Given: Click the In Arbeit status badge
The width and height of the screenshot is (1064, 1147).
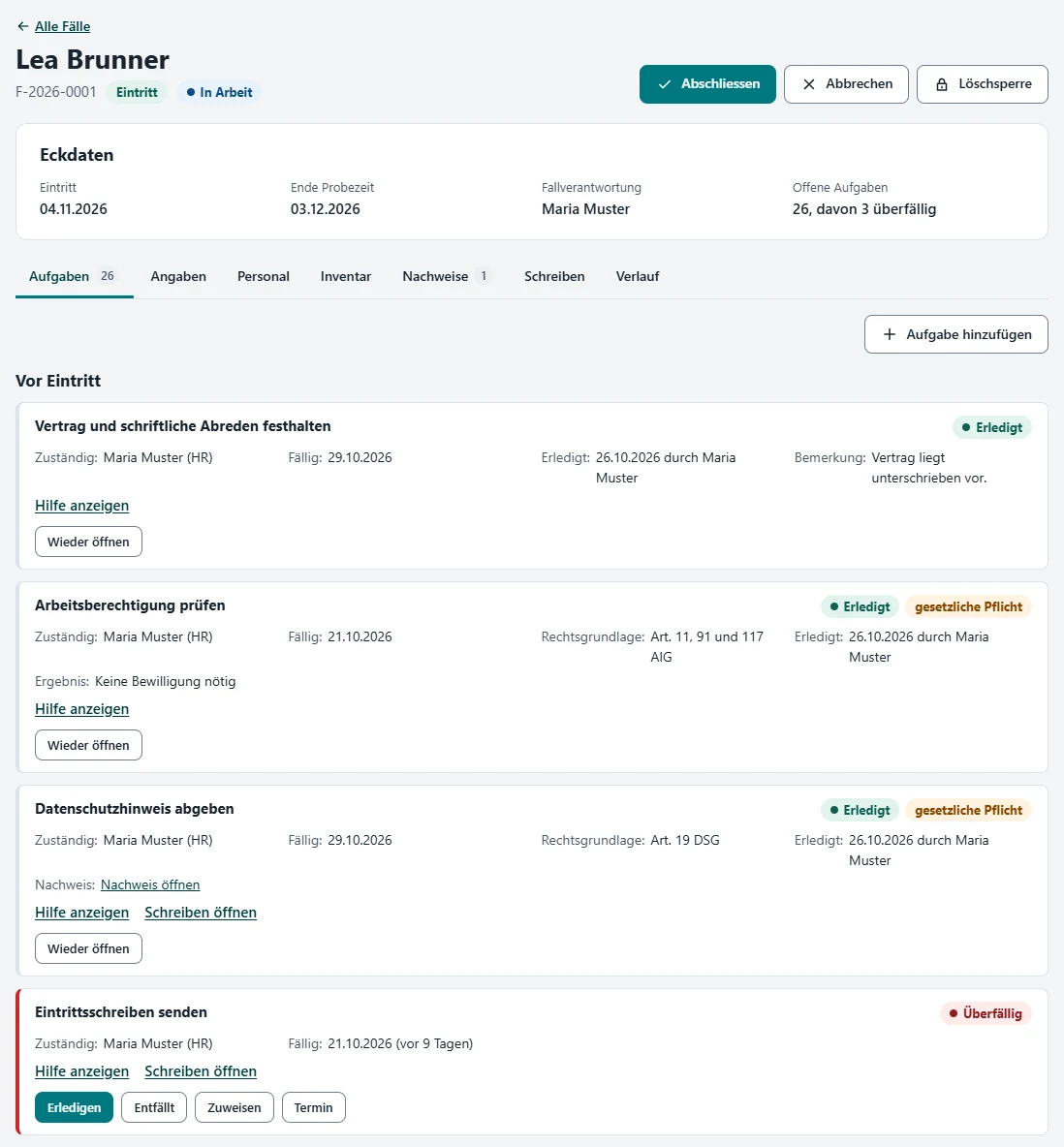Looking at the screenshot, I should click(219, 92).
